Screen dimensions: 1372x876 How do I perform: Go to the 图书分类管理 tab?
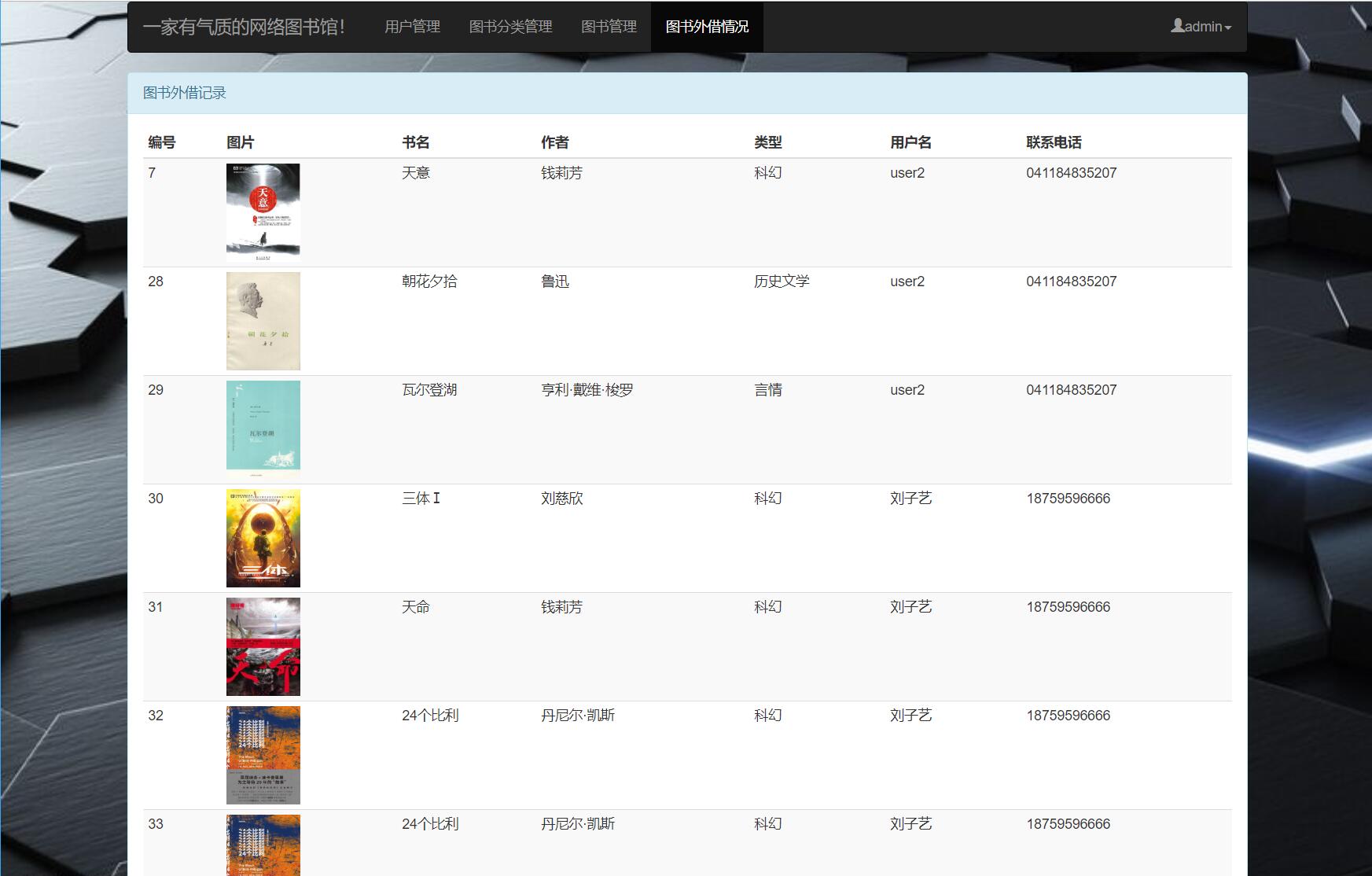510,27
